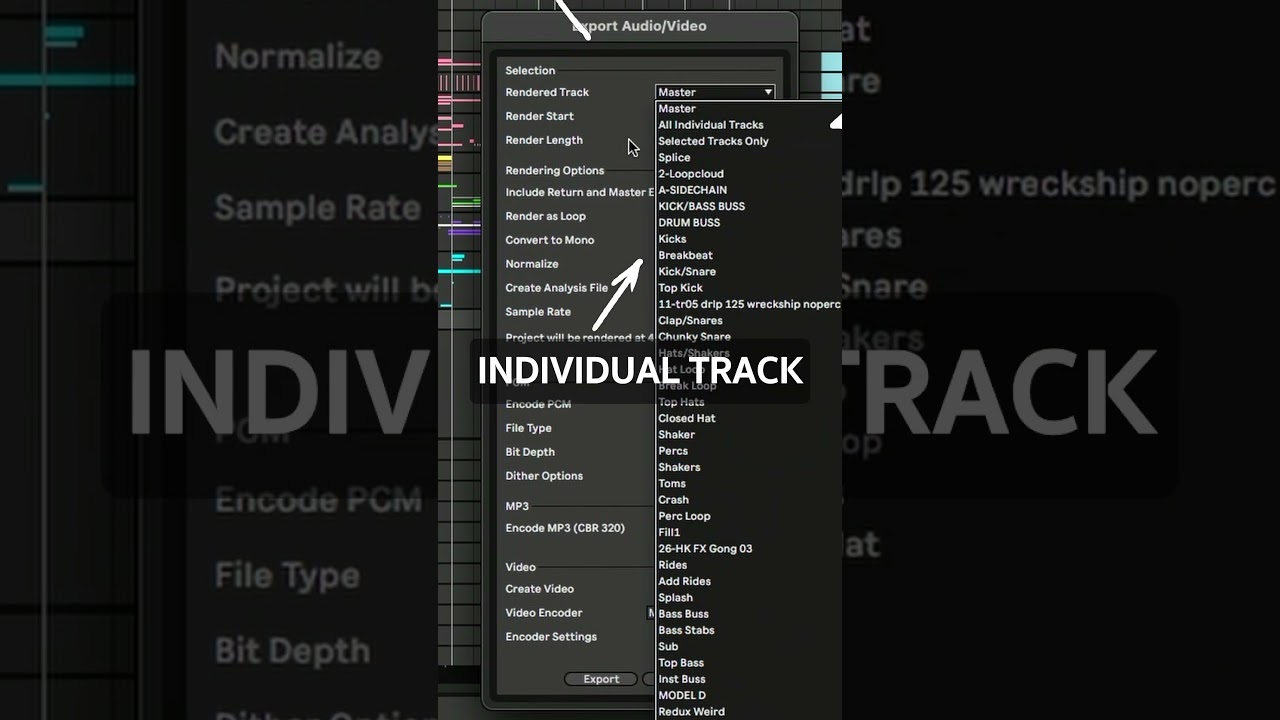Choose Percs from the track list
This screenshot has height=720, width=1280.
point(673,451)
